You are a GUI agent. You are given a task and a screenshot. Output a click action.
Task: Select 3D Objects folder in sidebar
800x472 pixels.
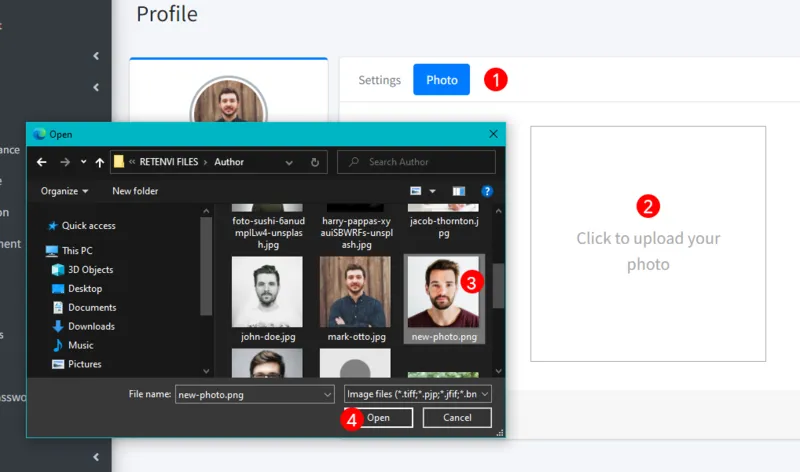point(90,270)
